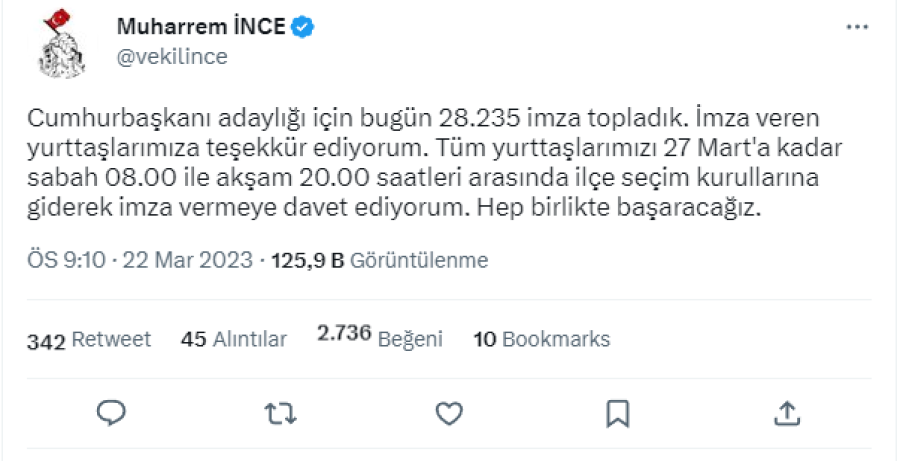Image resolution: width=900 pixels, height=461 pixels.
Task: Click the reply speech bubble icon
Action: pos(112,412)
